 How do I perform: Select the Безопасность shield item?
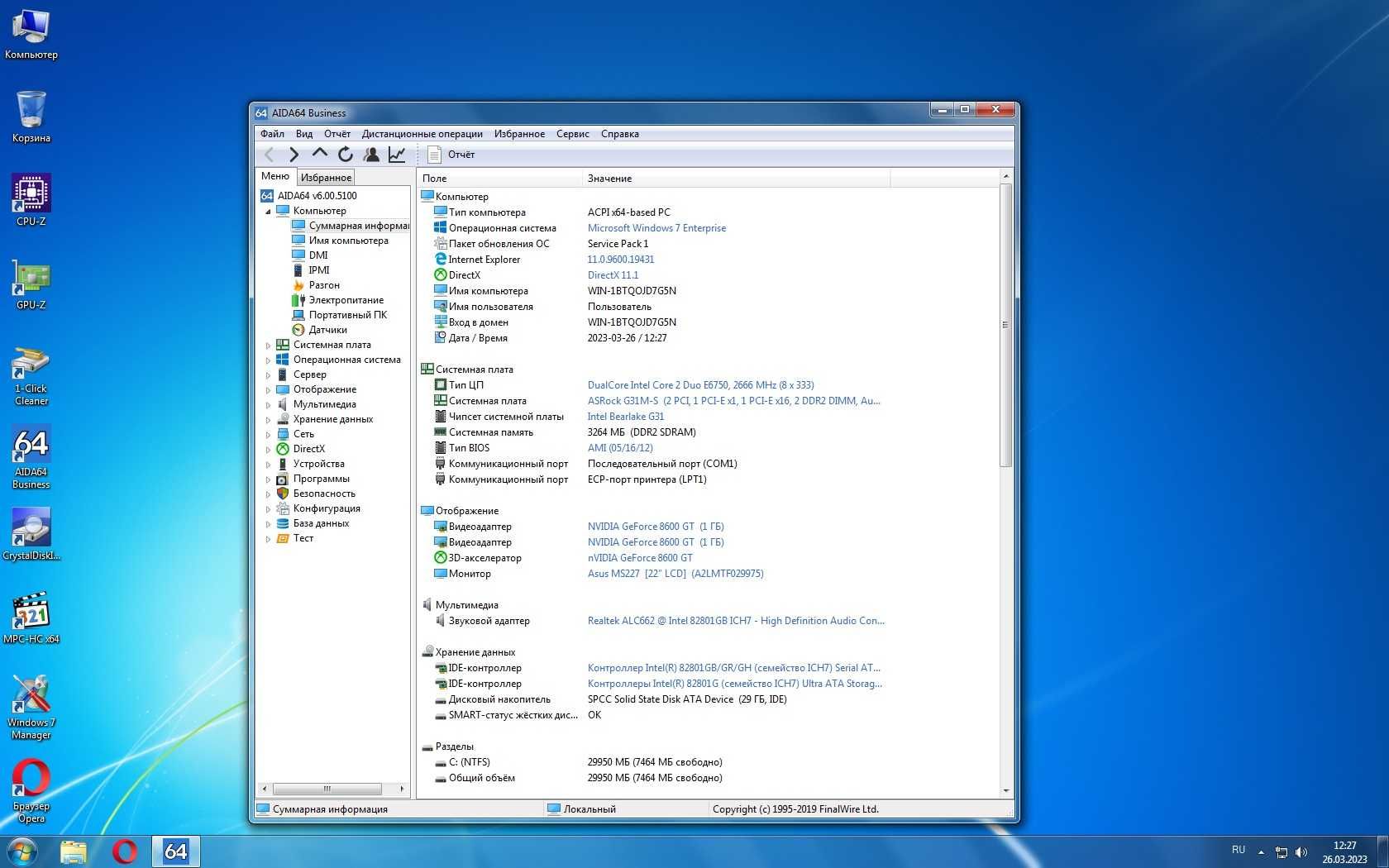[324, 494]
